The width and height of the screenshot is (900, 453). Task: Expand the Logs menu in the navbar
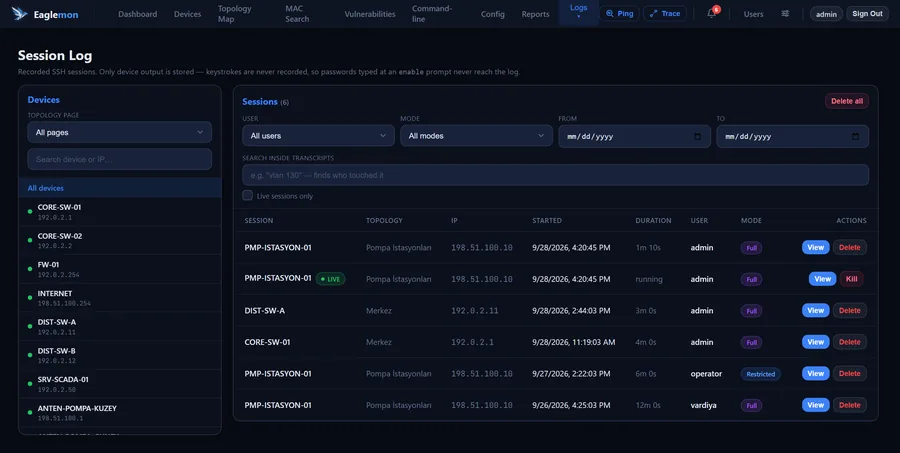(578, 11)
